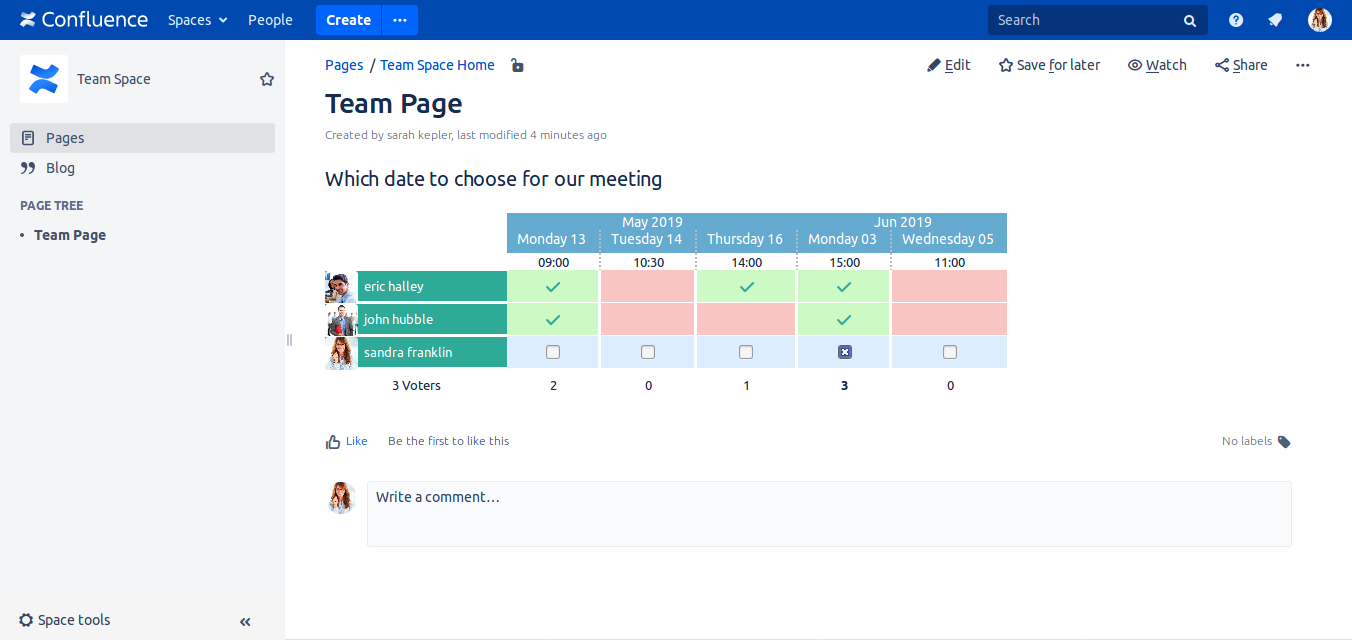Expand the Create more options button
Viewport: 1352px width, 640px height.
(x=400, y=20)
